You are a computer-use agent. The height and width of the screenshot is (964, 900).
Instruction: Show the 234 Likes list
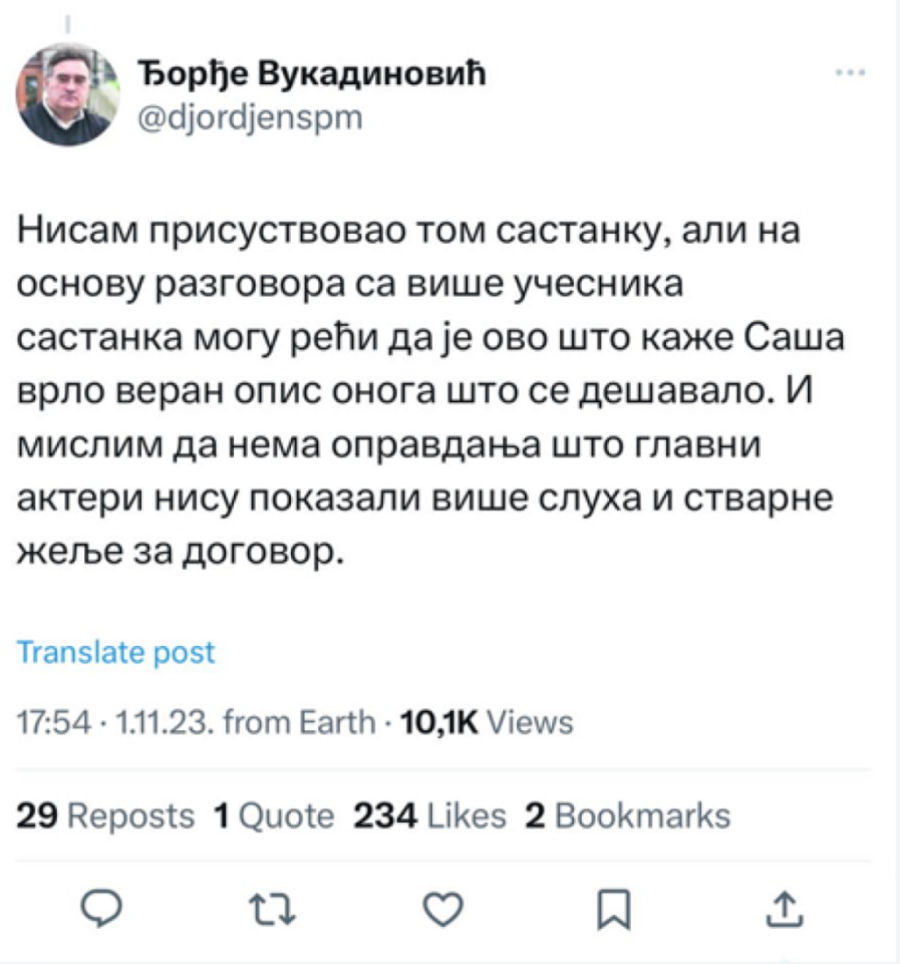pos(430,816)
